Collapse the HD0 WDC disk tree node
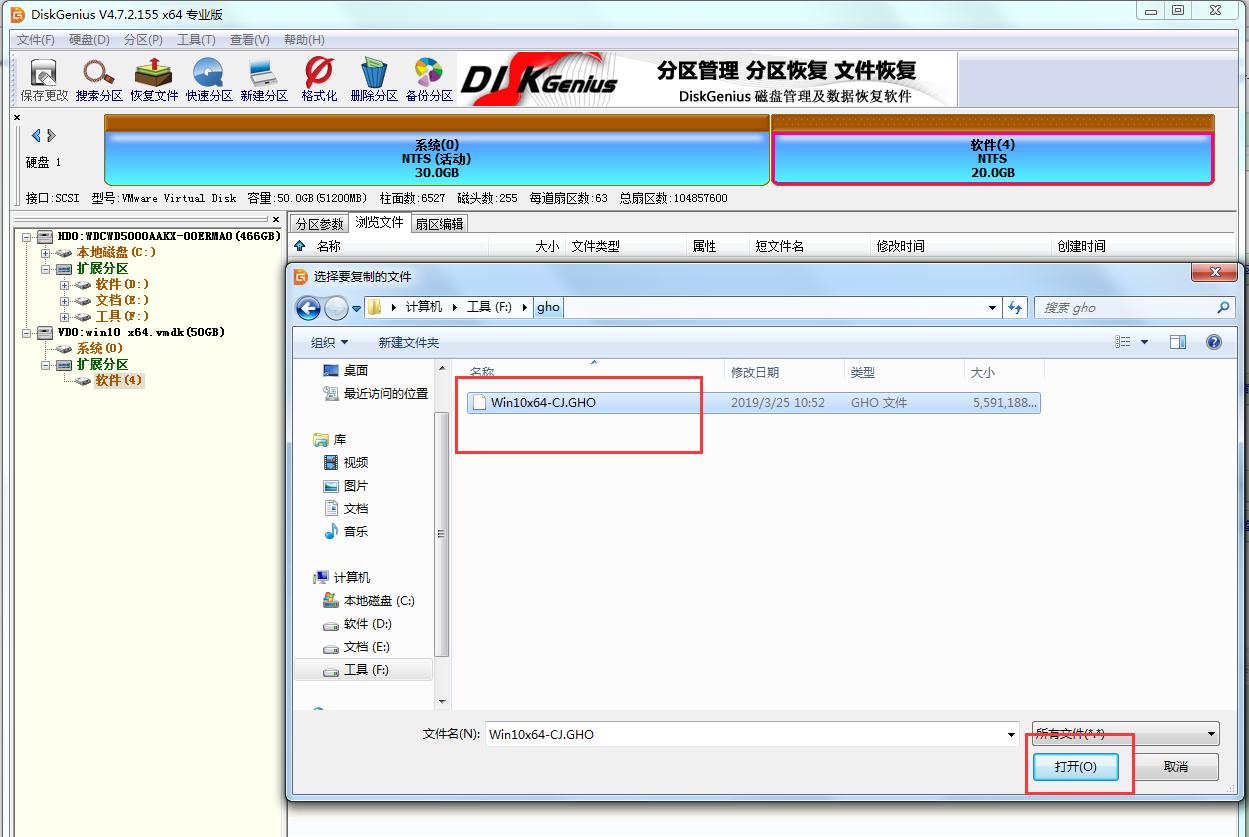 (28, 236)
